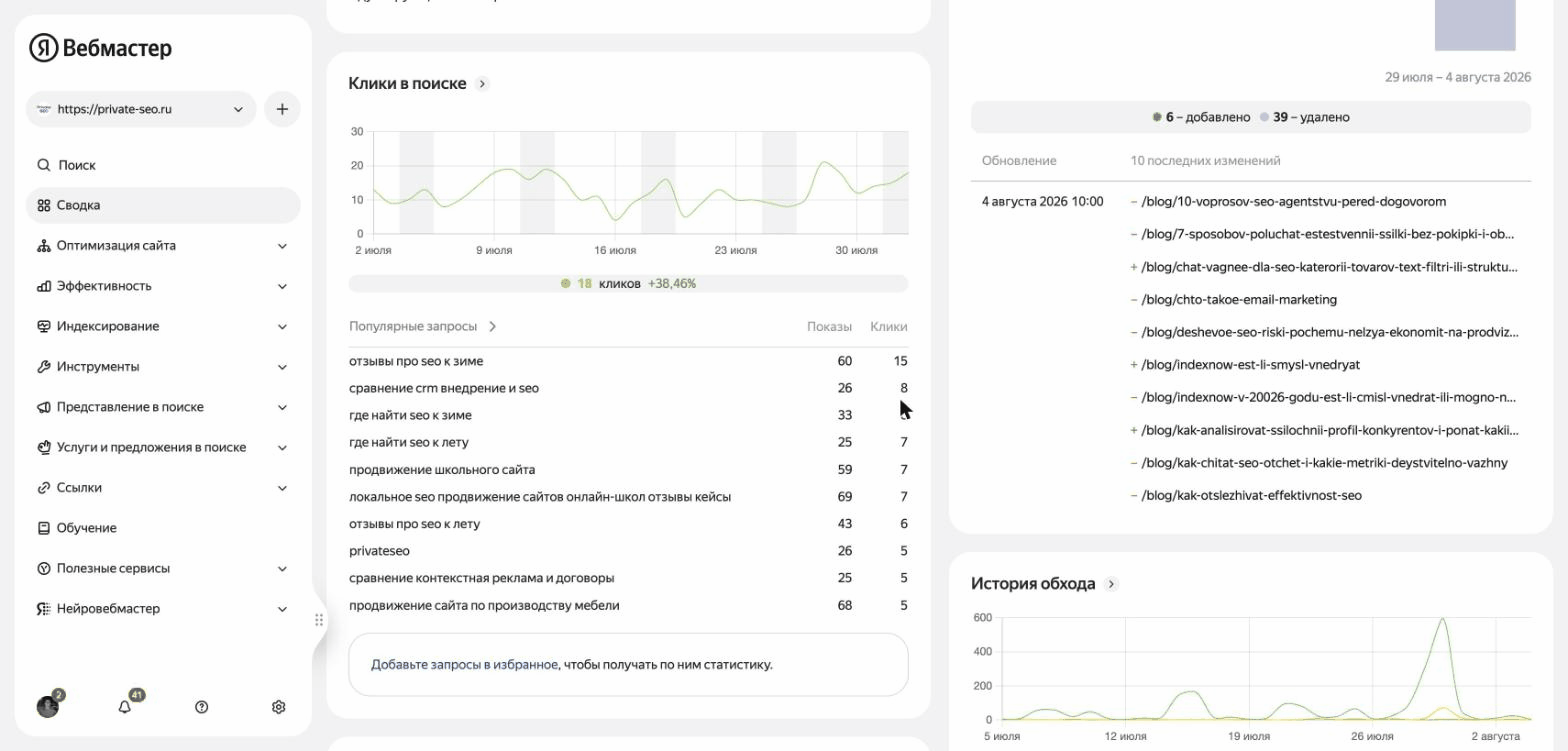
Task: Open Инструменты menu item label
Action: (x=98, y=367)
